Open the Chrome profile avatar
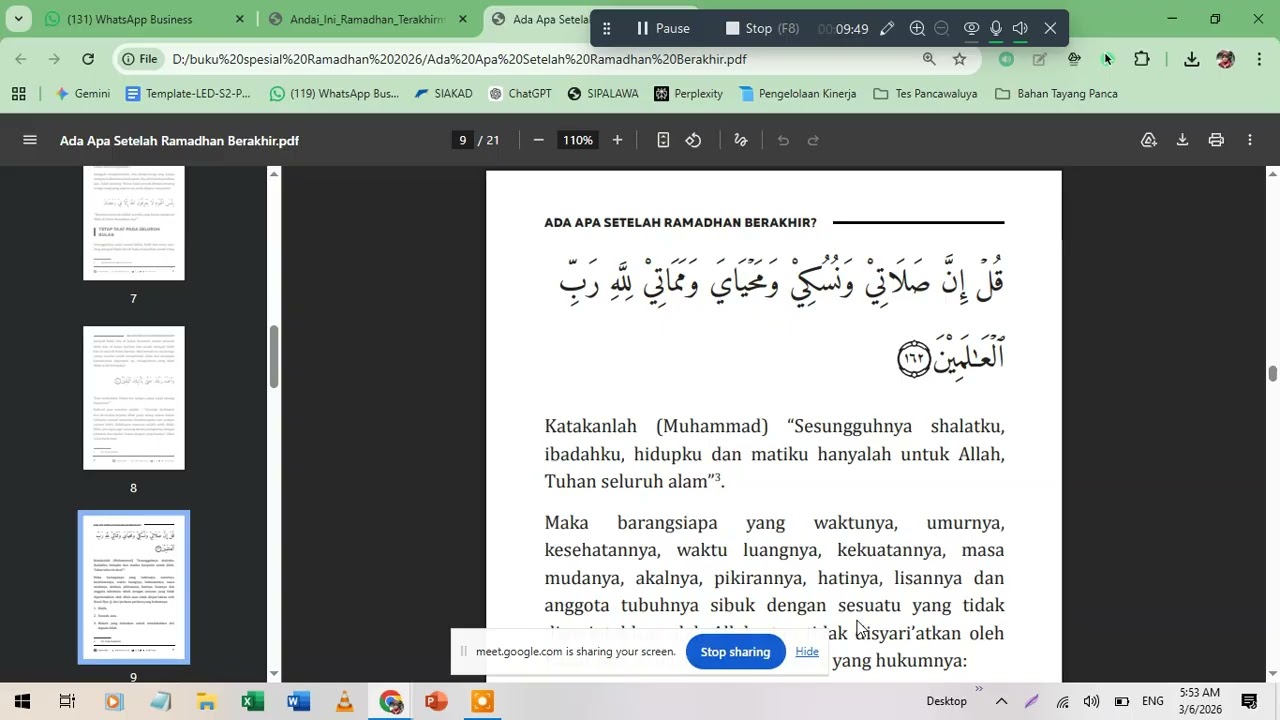Image resolution: width=1280 pixels, height=720 pixels. (1225, 59)
